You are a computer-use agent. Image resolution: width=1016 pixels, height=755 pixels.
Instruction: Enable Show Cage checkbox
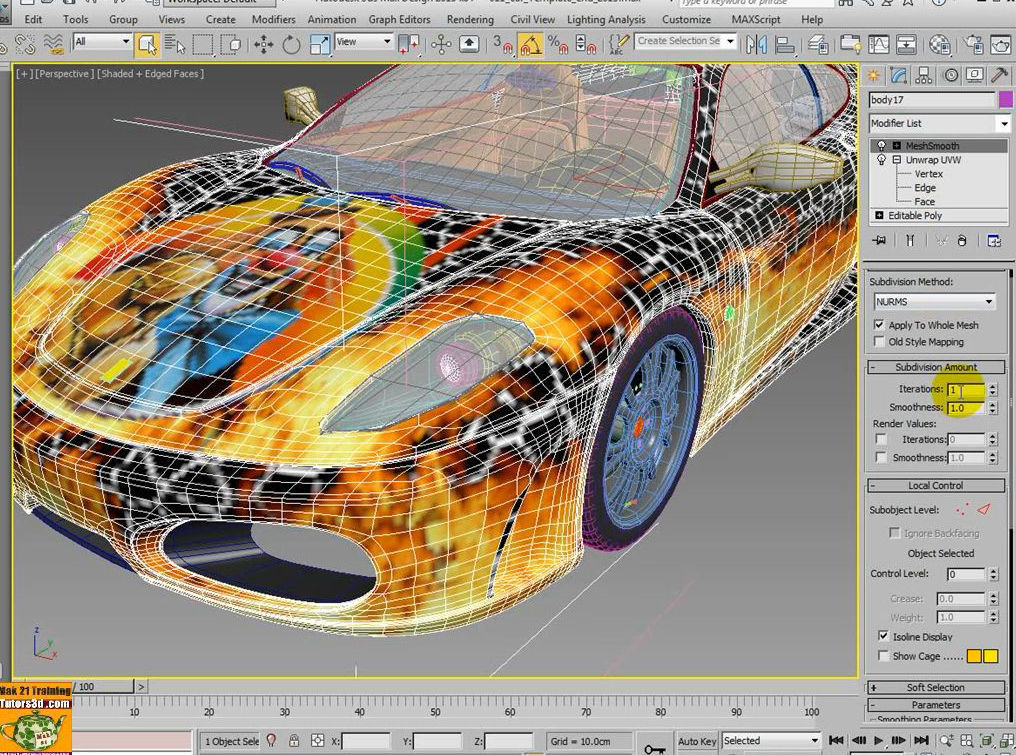click(883, 656)
